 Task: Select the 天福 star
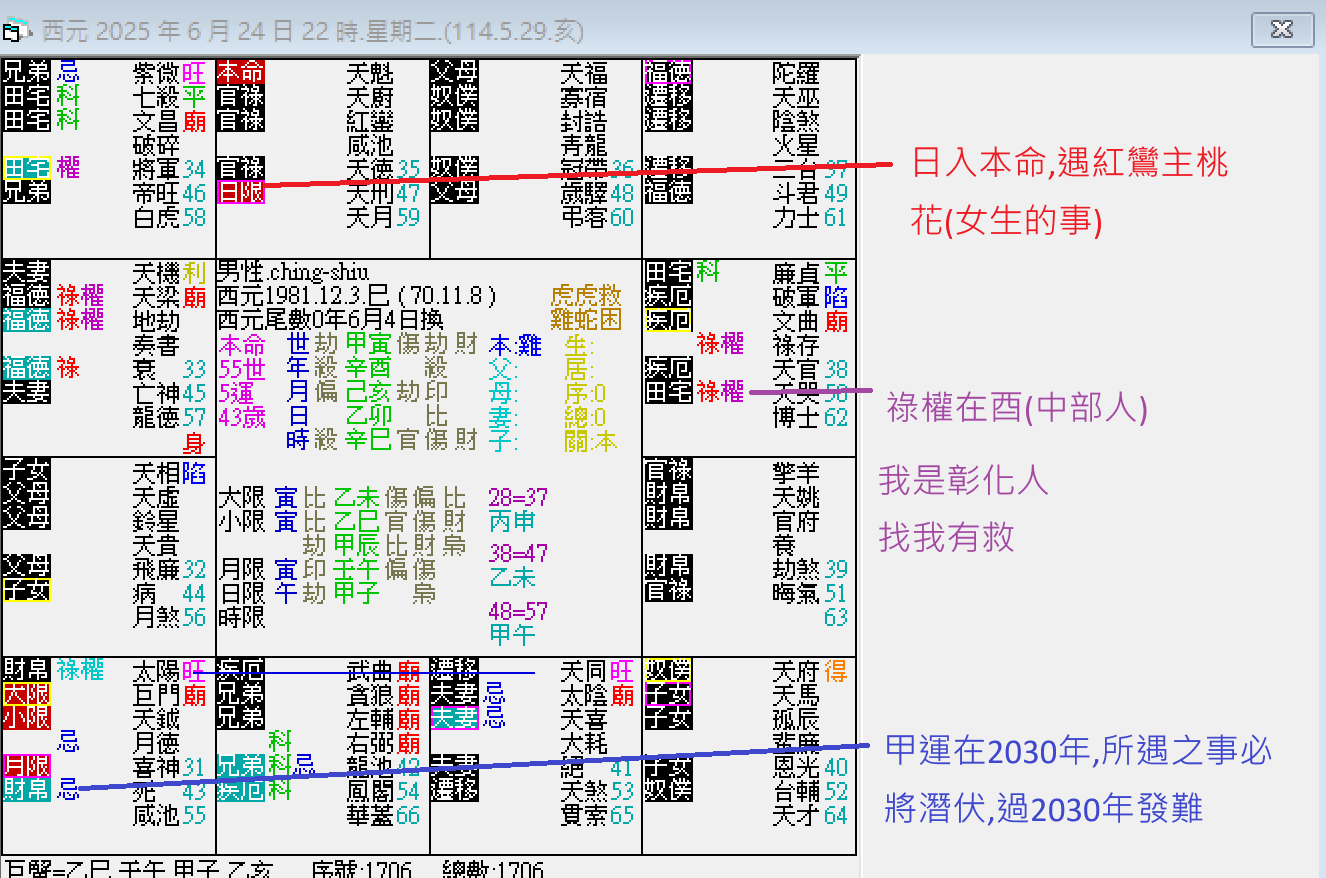pos(584,72)
